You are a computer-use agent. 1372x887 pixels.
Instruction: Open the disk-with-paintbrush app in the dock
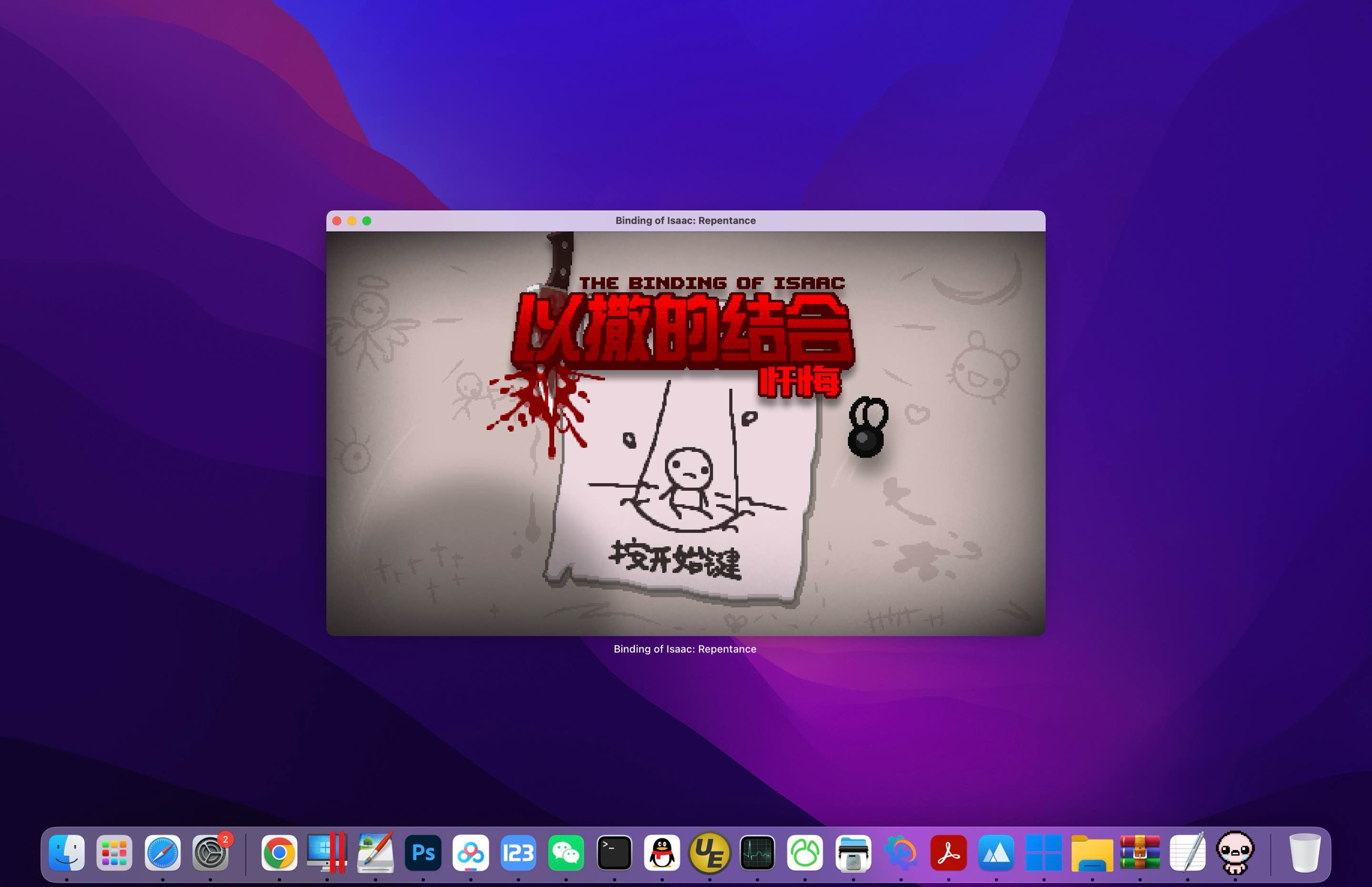click(375, 852)
